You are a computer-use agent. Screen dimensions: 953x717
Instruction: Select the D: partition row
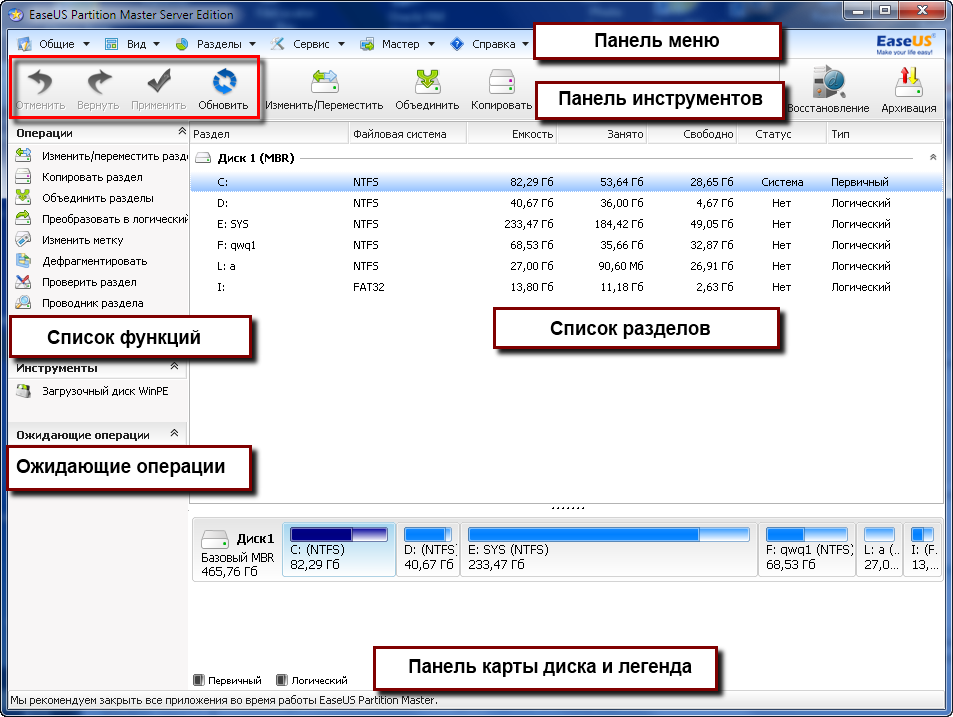566,203
